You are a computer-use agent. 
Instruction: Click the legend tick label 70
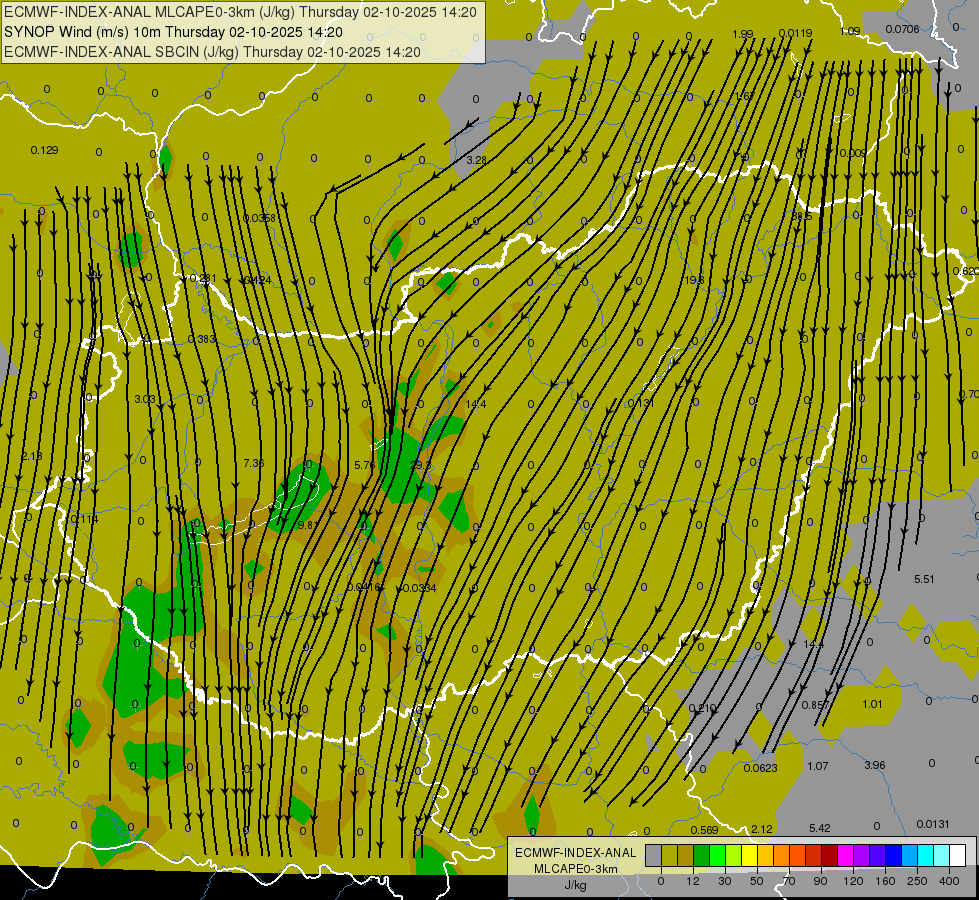tap(789, 881)
